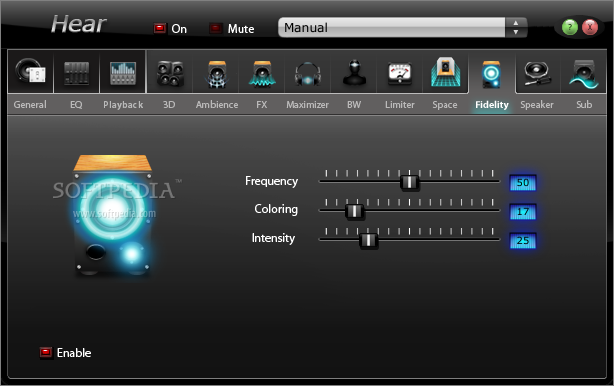Switch to the Limiter tab label
614x386 pixels.
pos(399,105)
